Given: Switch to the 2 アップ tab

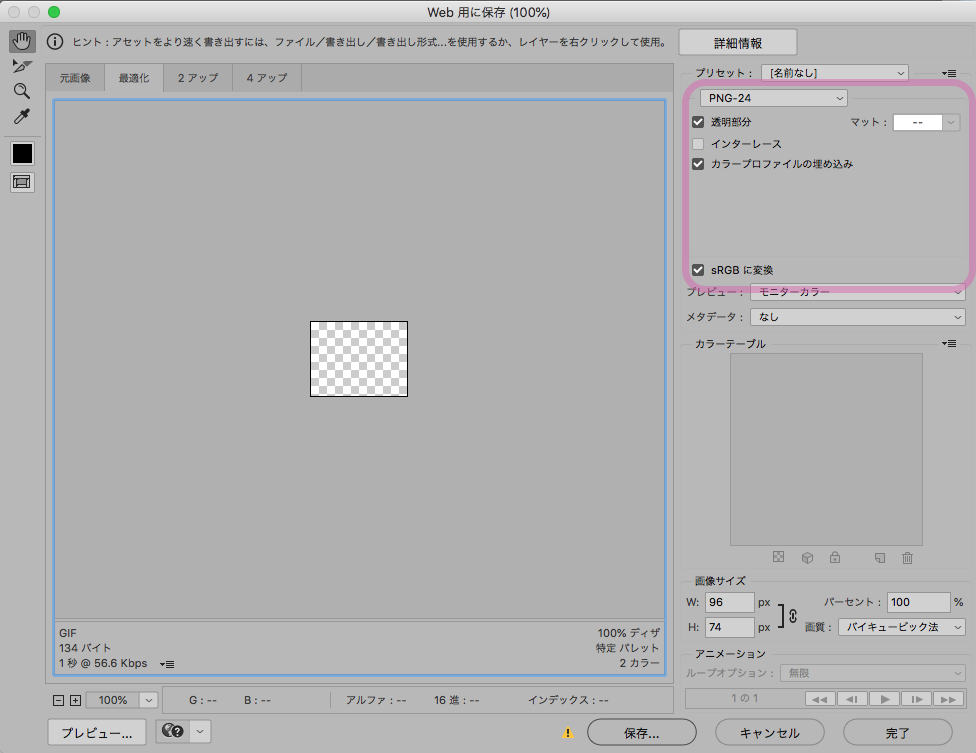Looking at the screenshot, I should coord(198,78).
